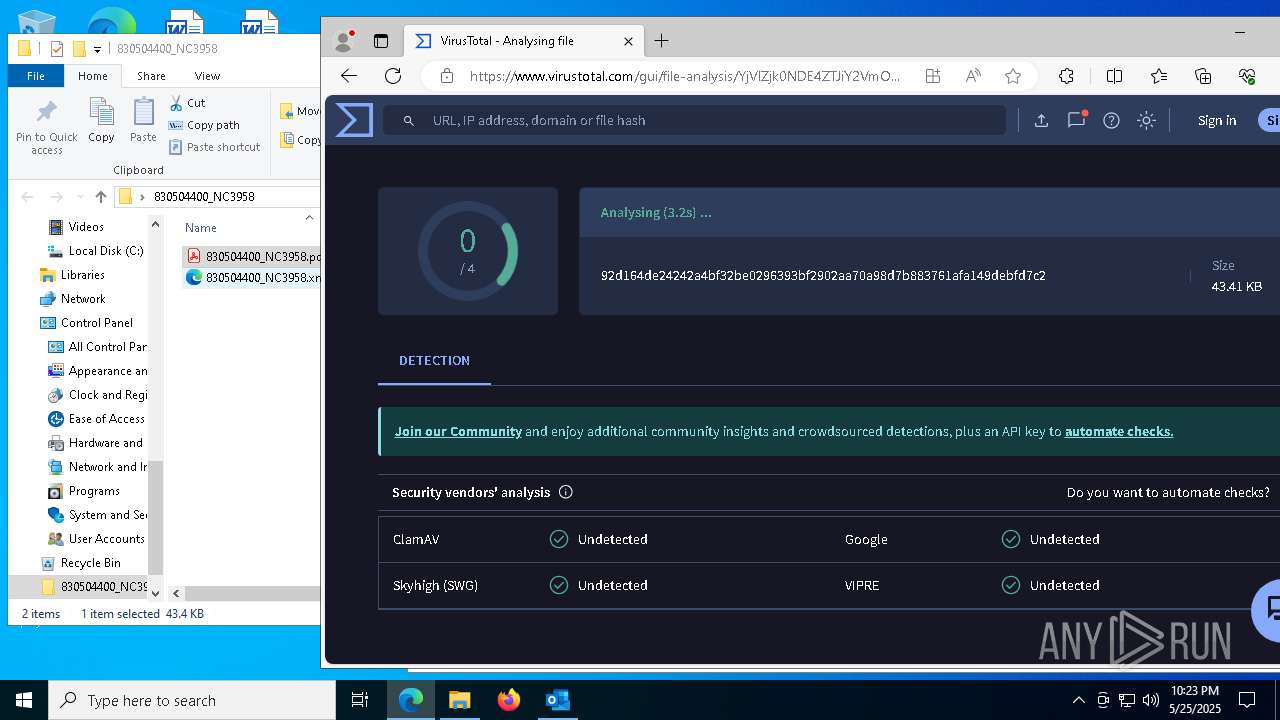Screen dimensions: 1280x720
Task: Open Edge Collections icon
Action: coord(1203,76)
